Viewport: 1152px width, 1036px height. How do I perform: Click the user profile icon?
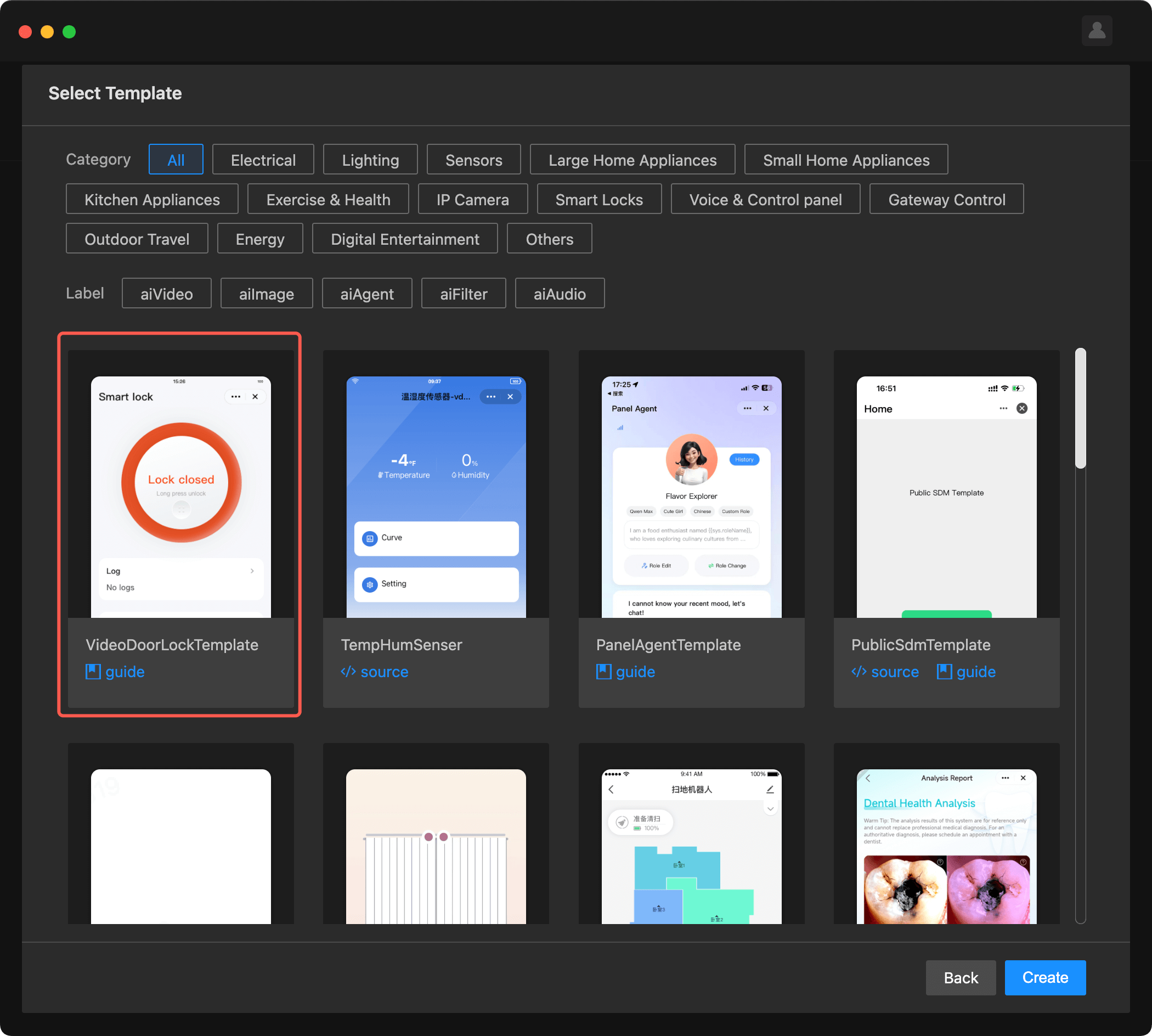pos(1096,31)
